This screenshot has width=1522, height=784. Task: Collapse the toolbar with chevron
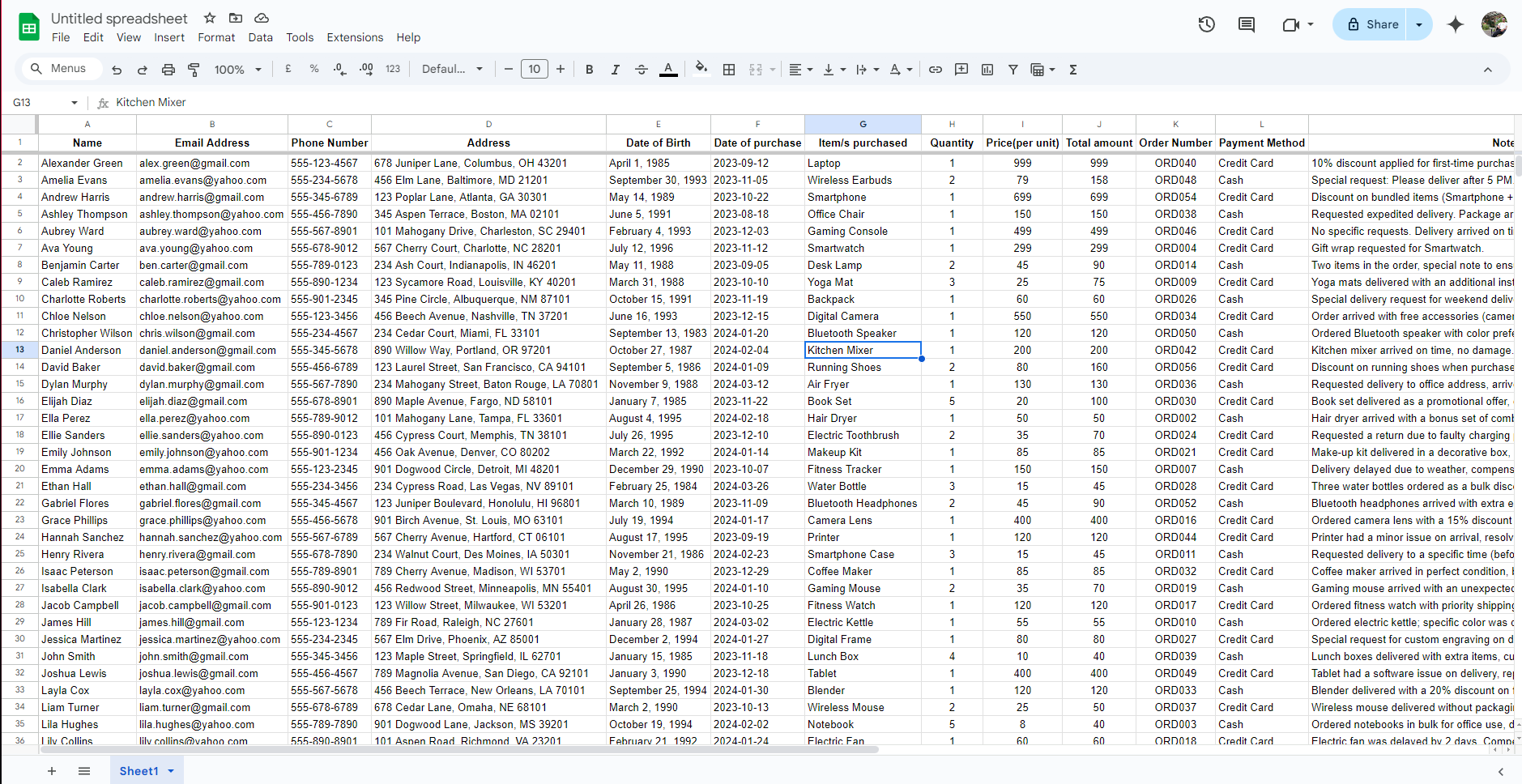[x=1488, y=70]
